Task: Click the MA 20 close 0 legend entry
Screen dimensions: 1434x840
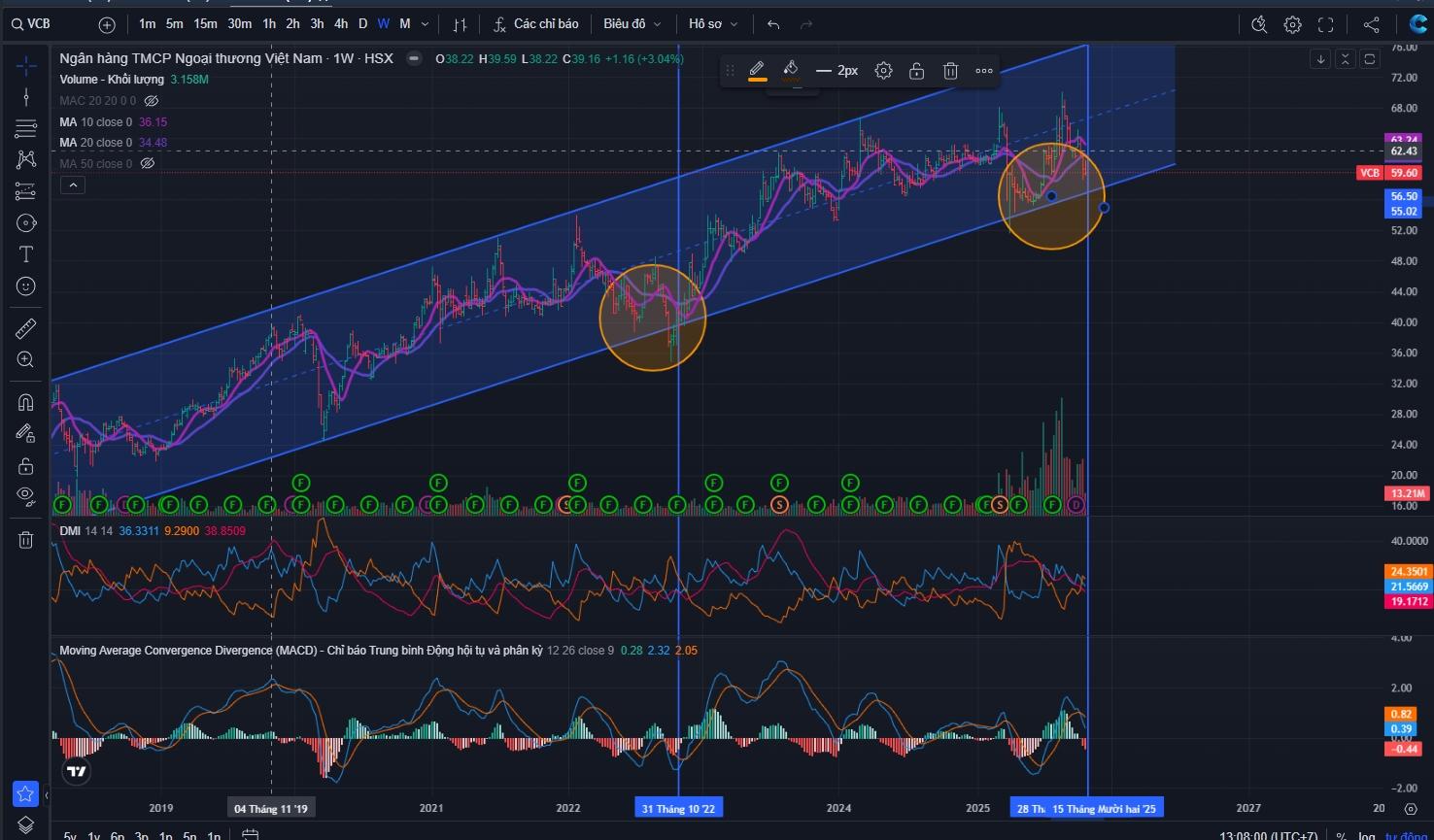Action: [x=95, y=143]
